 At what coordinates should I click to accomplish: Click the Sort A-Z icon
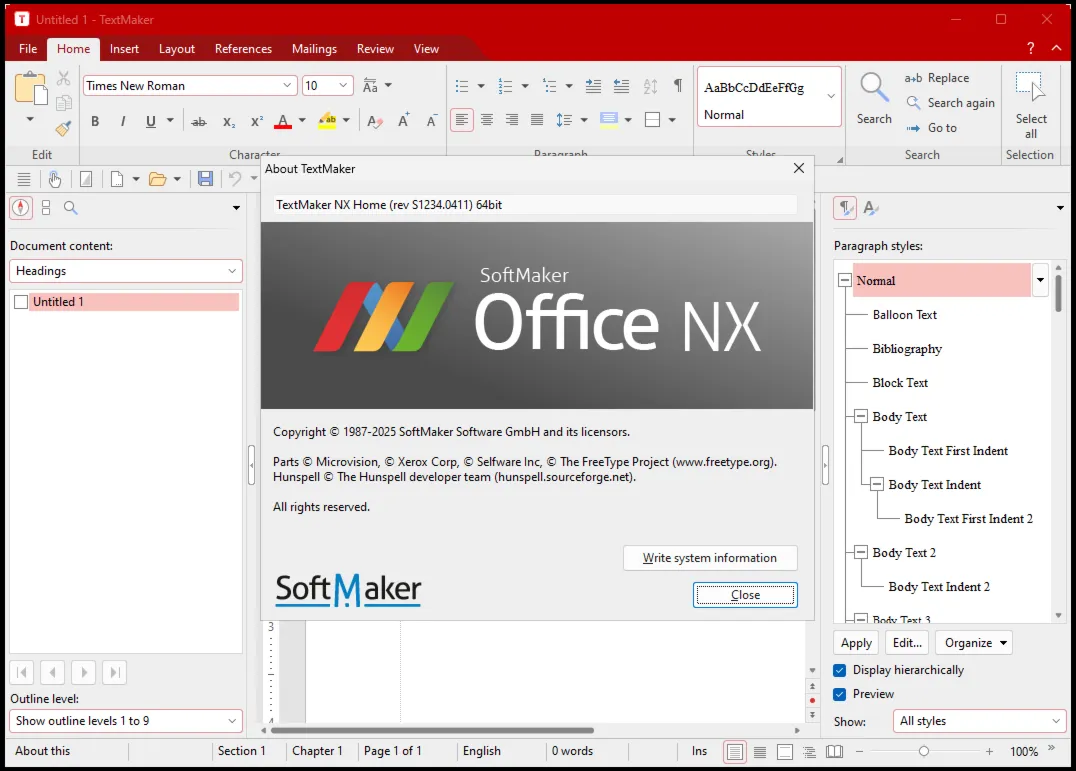tap(650, 86)
